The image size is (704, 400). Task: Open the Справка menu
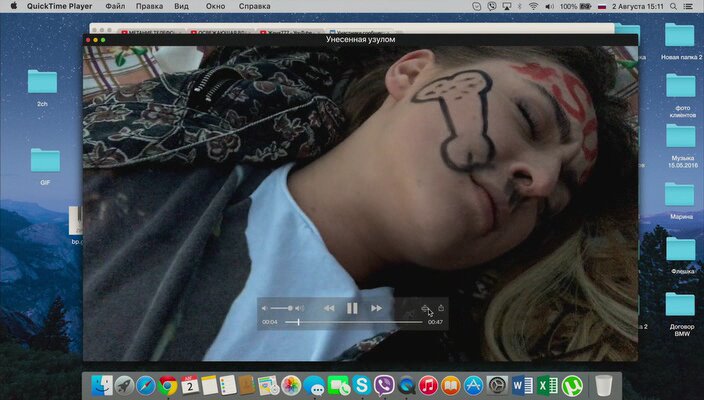255,6
